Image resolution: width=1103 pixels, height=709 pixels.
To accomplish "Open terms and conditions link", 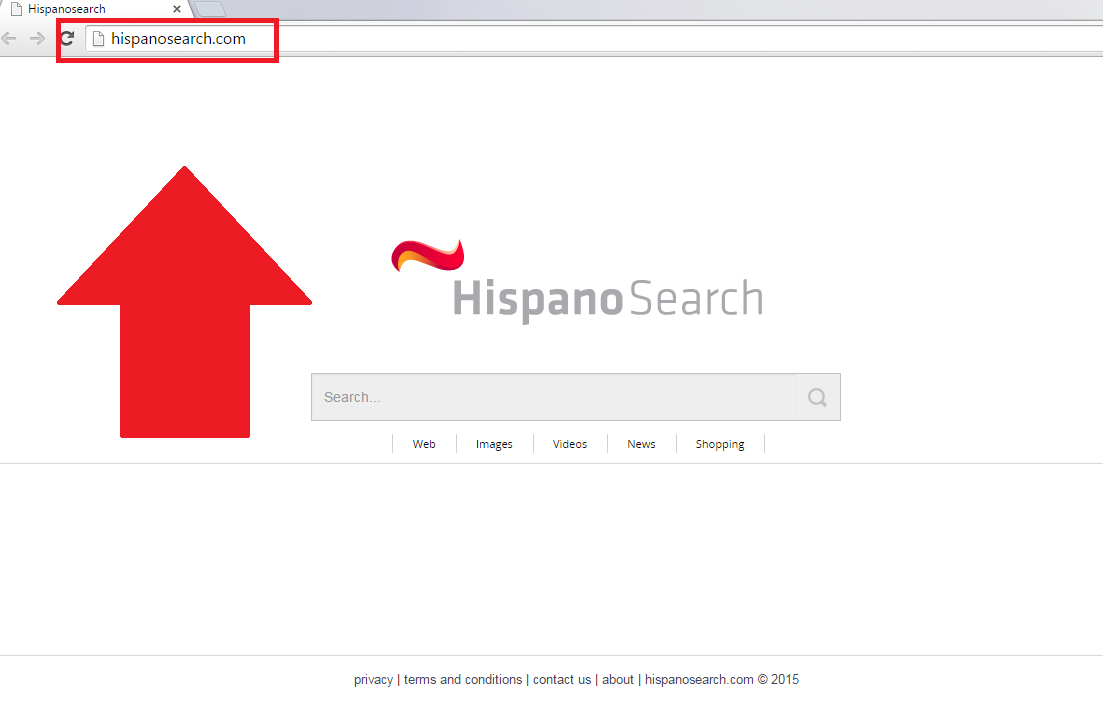I will pos(463,680).
